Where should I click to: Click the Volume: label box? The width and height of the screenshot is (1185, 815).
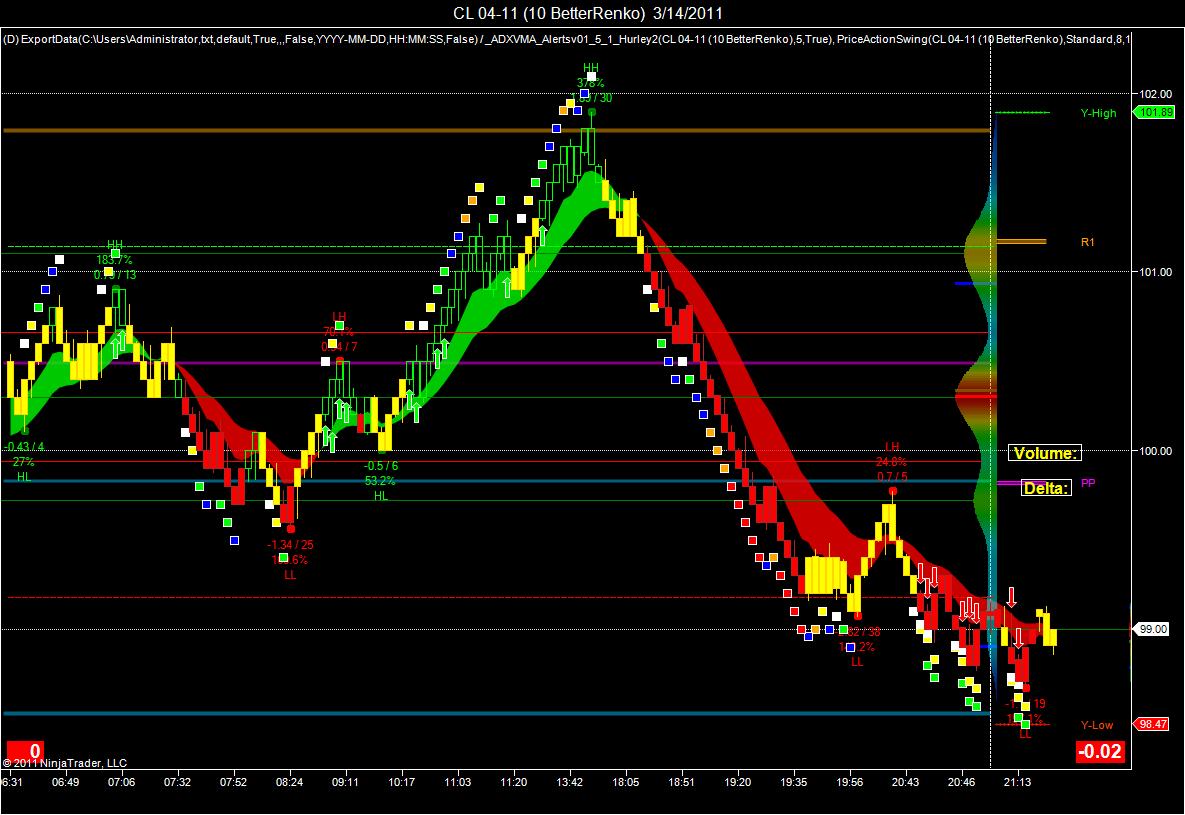[x=1044, y=453]
